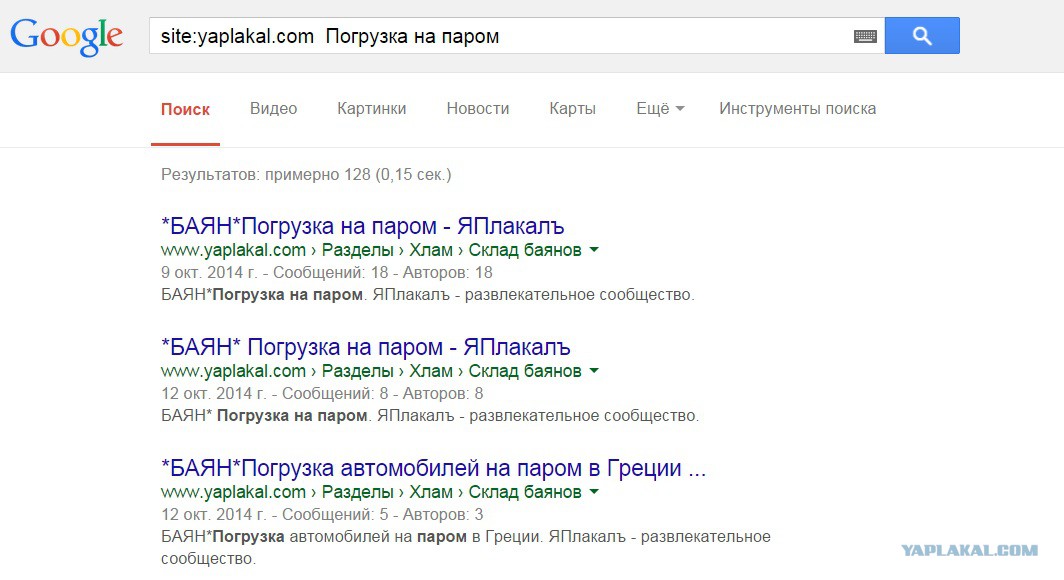Switch to the Карты tab

pos(573,109)
